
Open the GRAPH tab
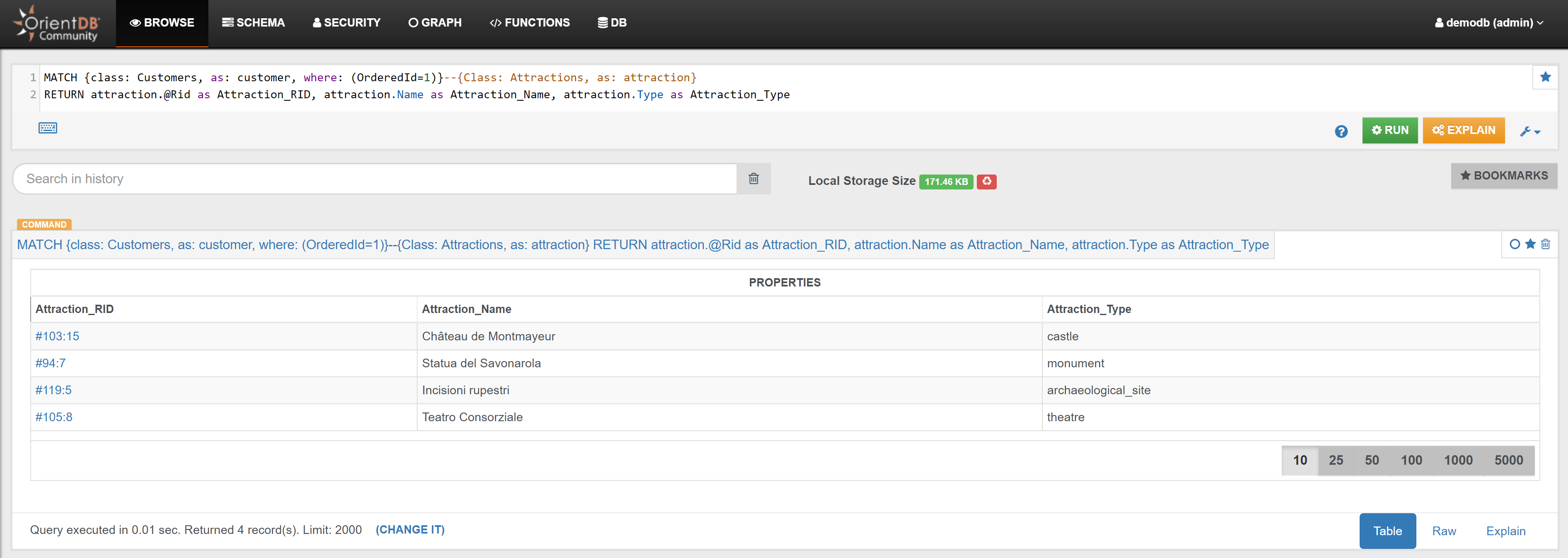tap(435, 22)
